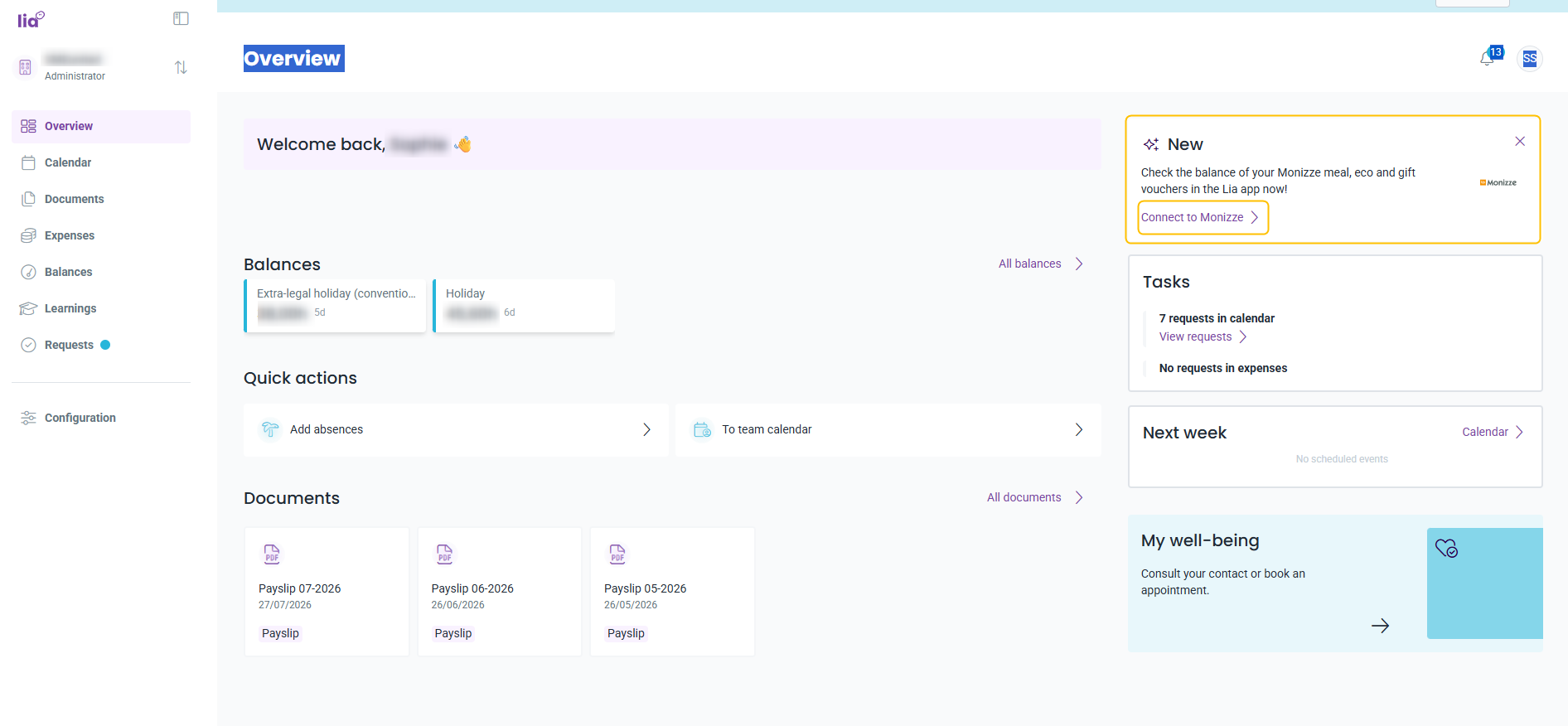Image resolution: width=1568 pixels, height=726 pixels.
Task: Click the well-being arrow
Action: click(x=1380, y=626)
